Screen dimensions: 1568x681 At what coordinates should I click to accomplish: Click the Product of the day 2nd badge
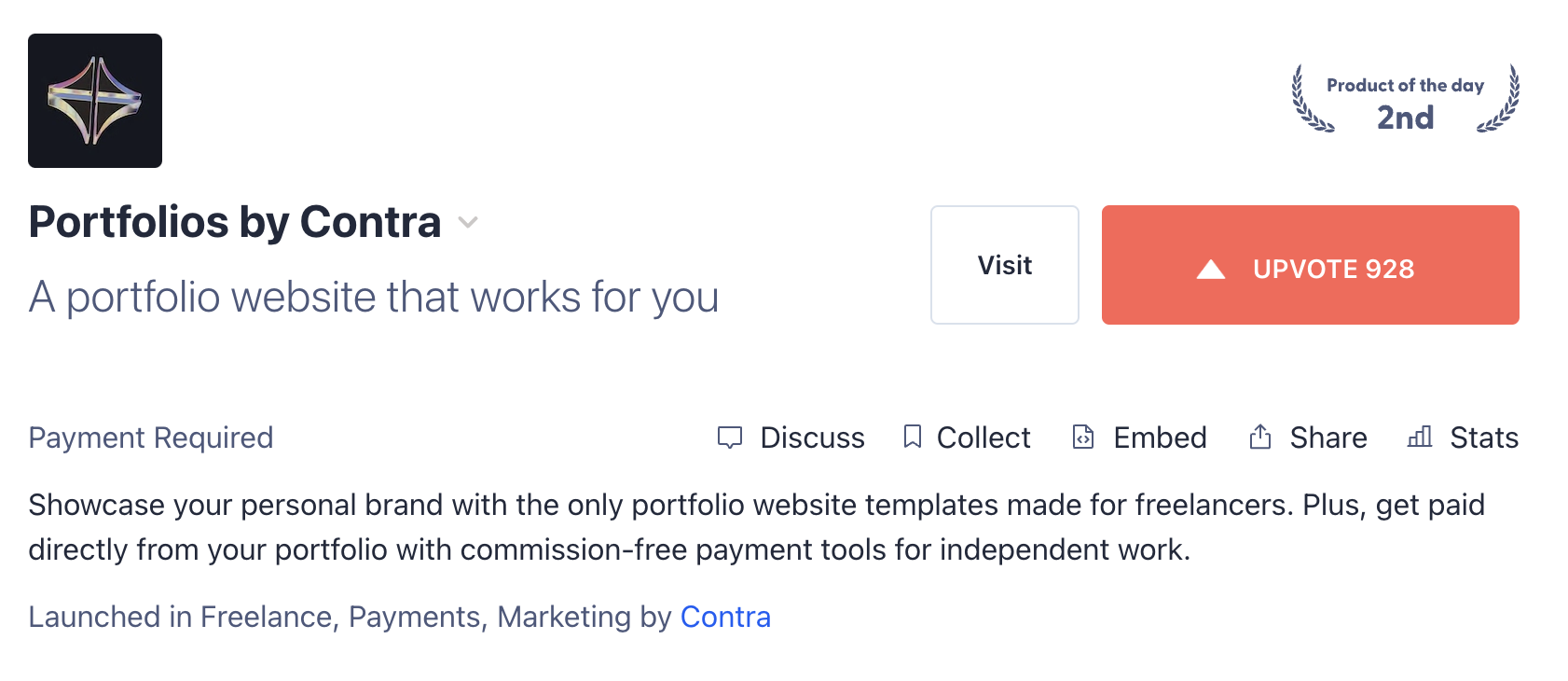1405,100
